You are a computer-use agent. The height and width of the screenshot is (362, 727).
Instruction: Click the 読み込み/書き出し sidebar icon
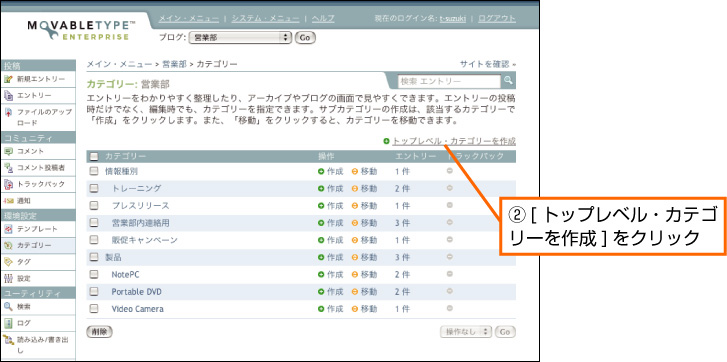[8, 341]
